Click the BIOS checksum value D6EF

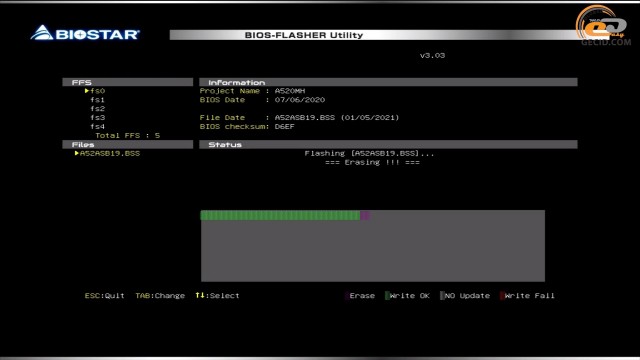point(284,127)
